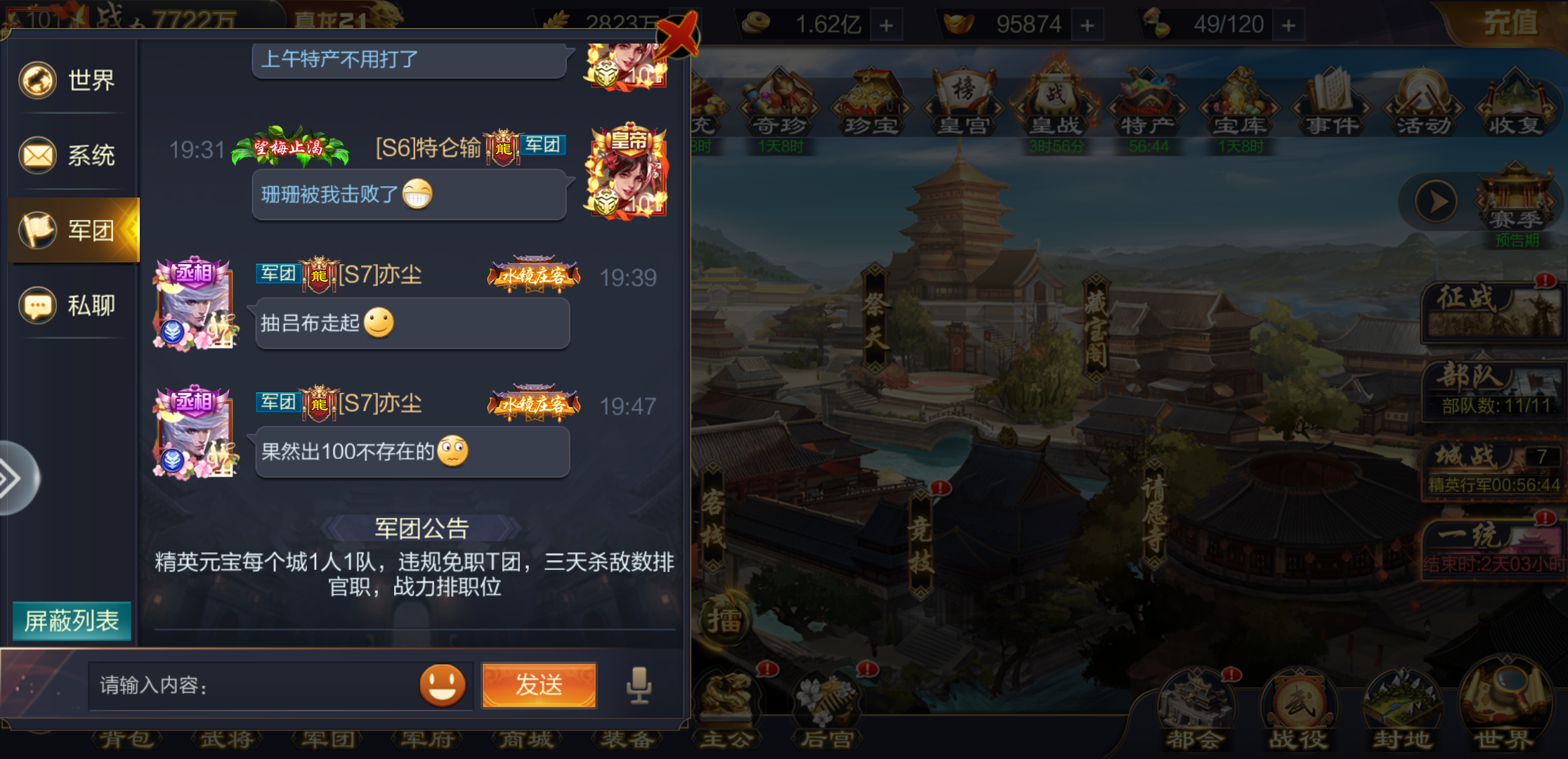This screenshot has width=1568, height=759.
Task: Open the 宝库 treasury icon
Action: click(x=1240, y=101)
